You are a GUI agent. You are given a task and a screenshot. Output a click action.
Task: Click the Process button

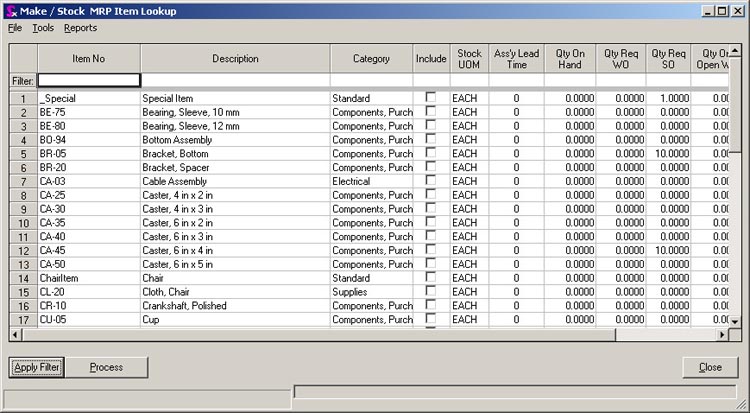(x=106, y=367)
